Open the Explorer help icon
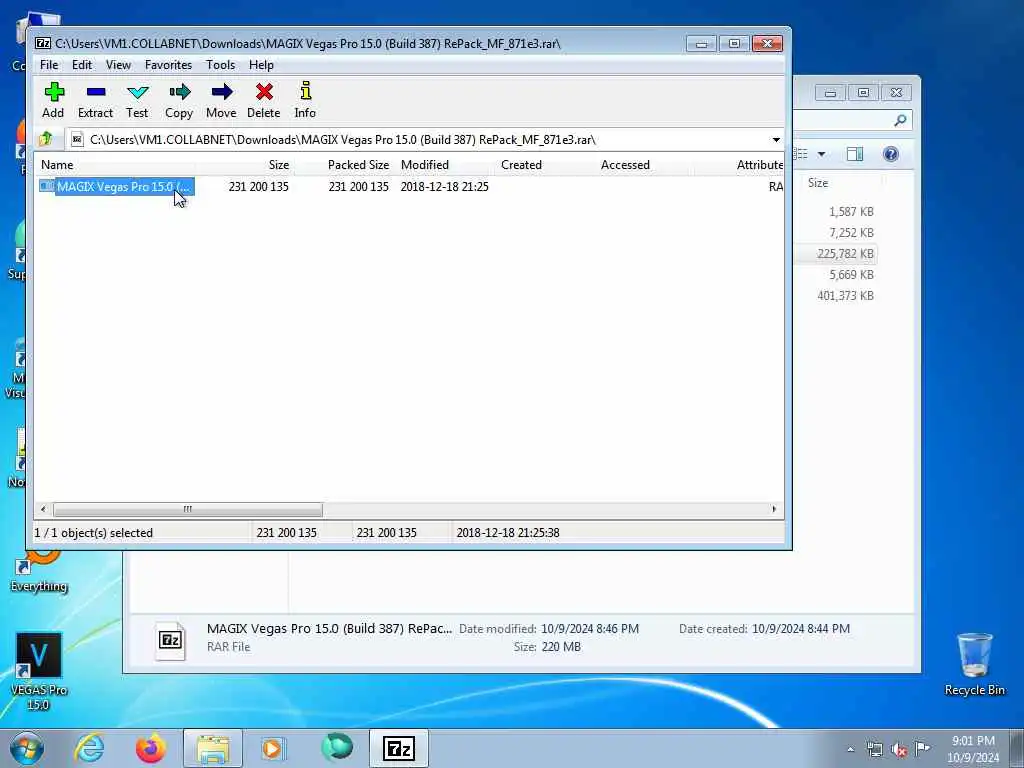 pos(891,154)
